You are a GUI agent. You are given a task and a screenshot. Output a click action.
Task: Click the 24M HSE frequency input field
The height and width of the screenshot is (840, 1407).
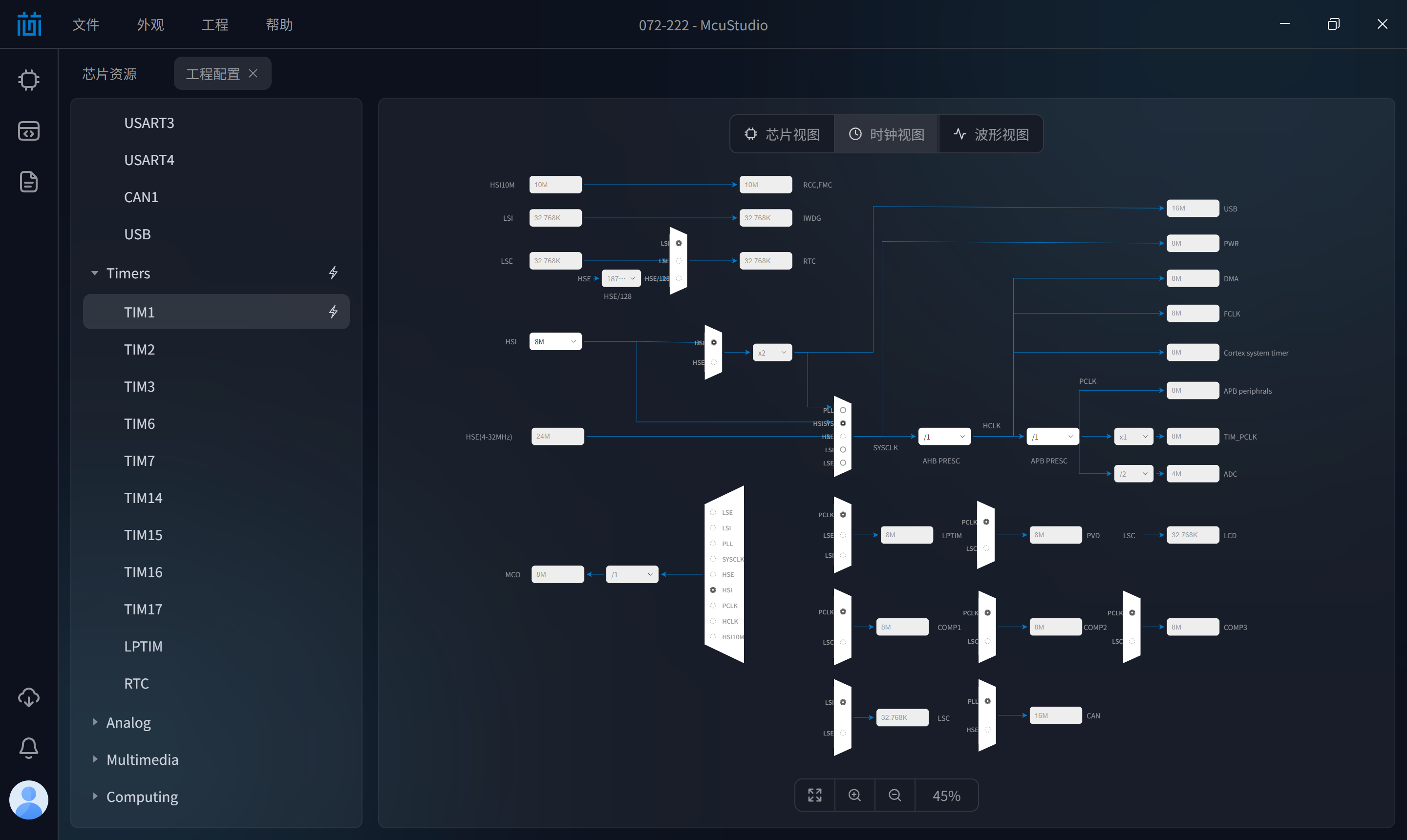click(557, 436)
